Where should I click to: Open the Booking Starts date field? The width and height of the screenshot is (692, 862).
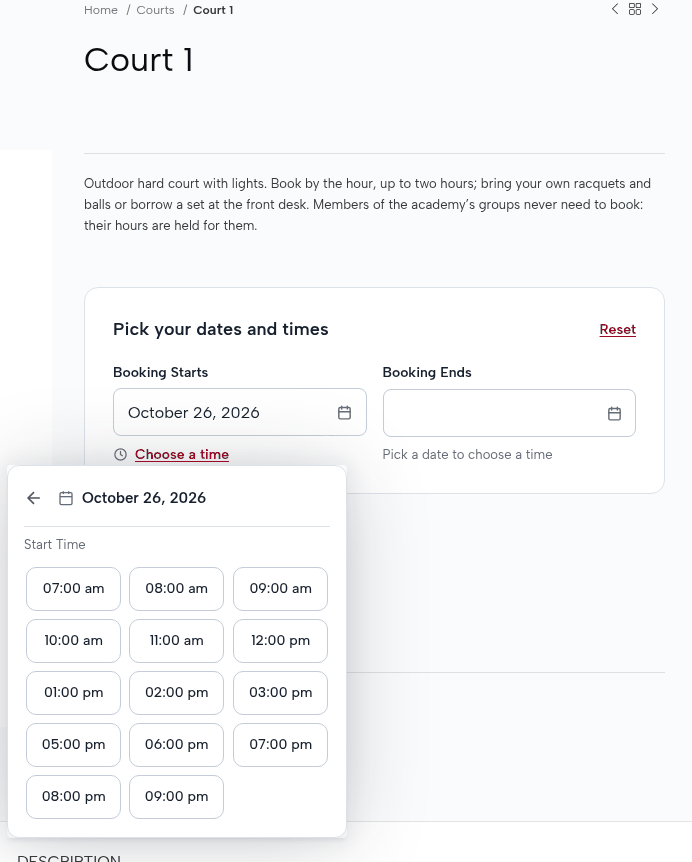[x=240, y=412]
